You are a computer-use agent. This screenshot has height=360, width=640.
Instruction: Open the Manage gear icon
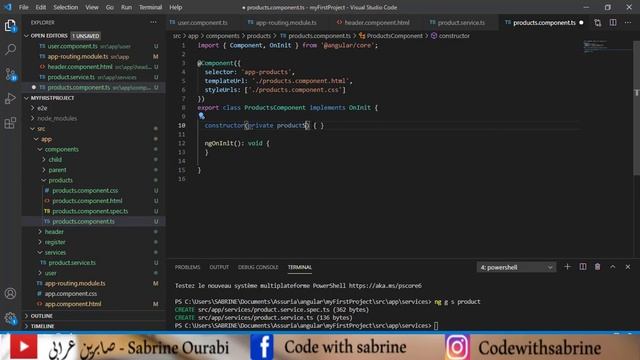10,318
